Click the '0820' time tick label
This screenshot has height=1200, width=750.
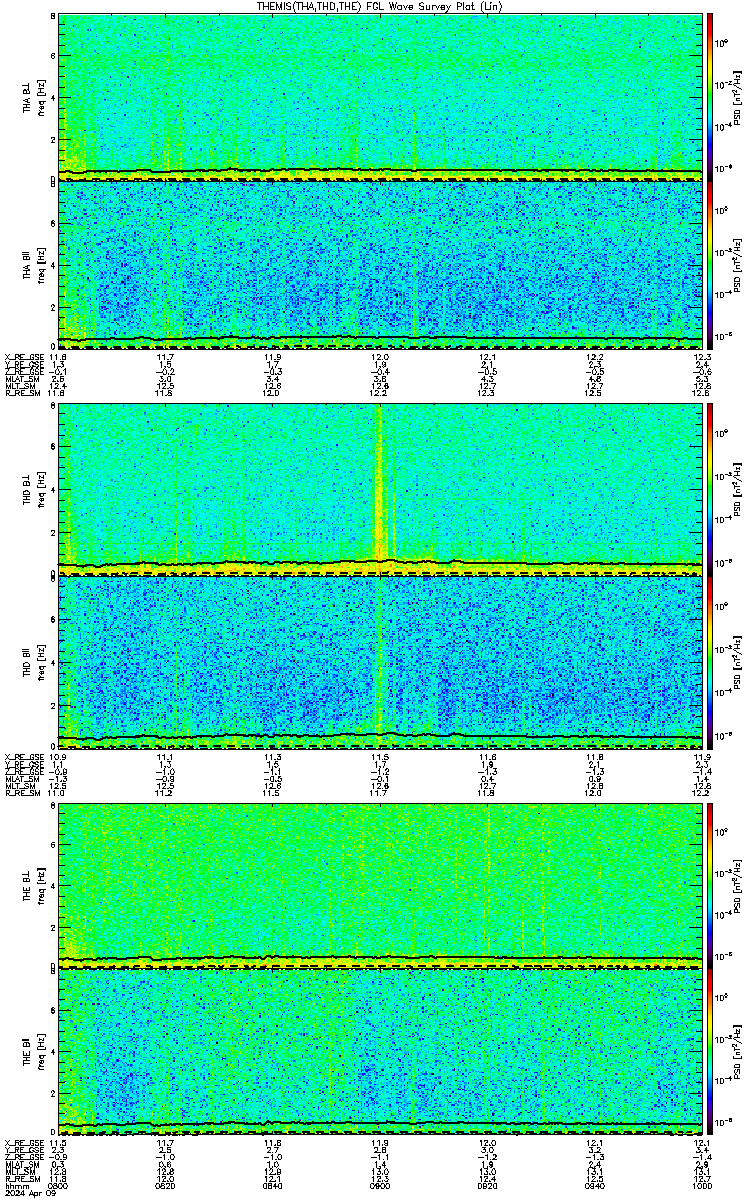[x=165, y=1187]
